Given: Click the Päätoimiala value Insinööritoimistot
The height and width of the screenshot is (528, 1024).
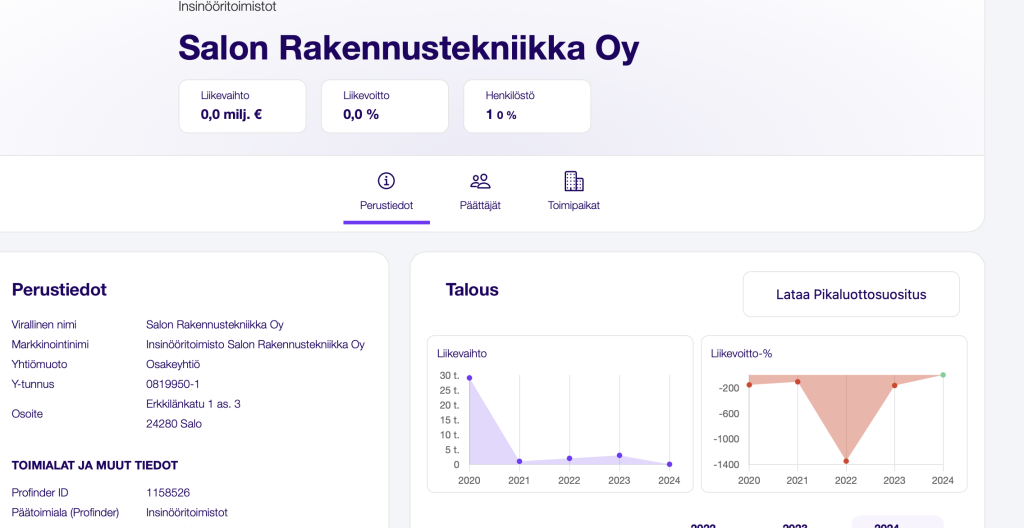Looking at the screenshot, I should tap(187, 513).
